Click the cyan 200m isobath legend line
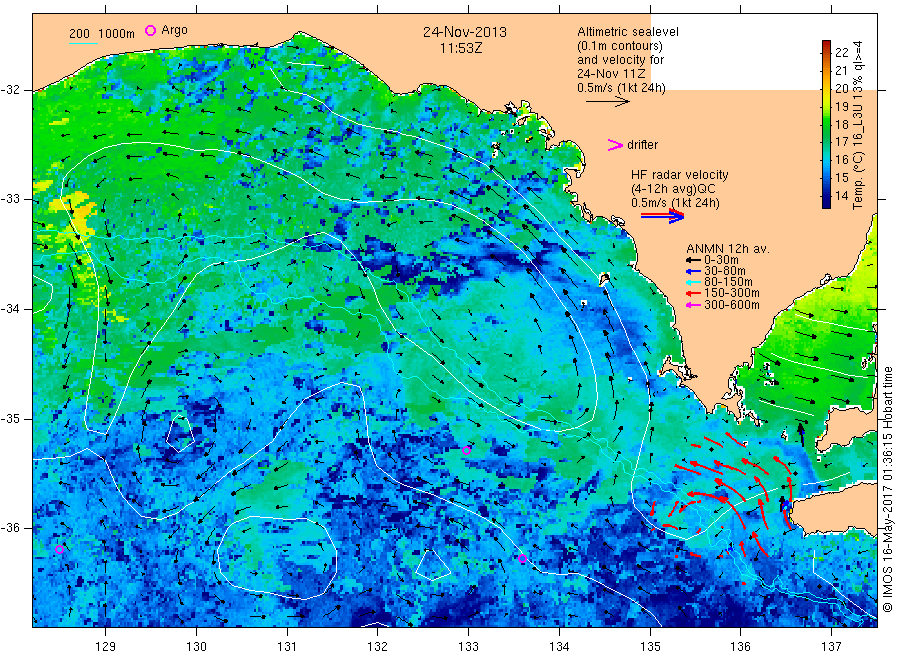 (x=83, y=43)
